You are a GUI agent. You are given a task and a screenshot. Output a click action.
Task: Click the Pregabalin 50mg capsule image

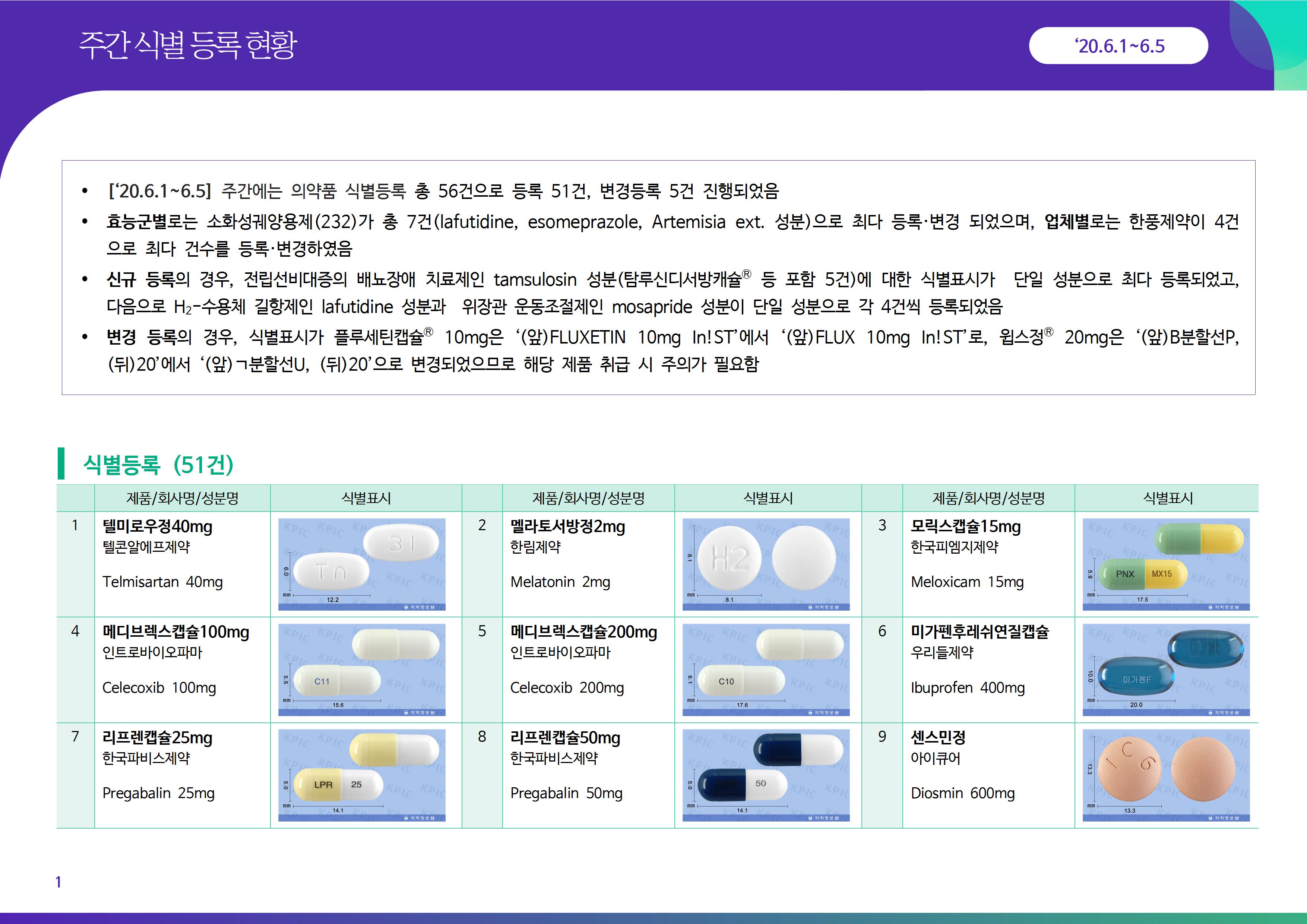766,775
